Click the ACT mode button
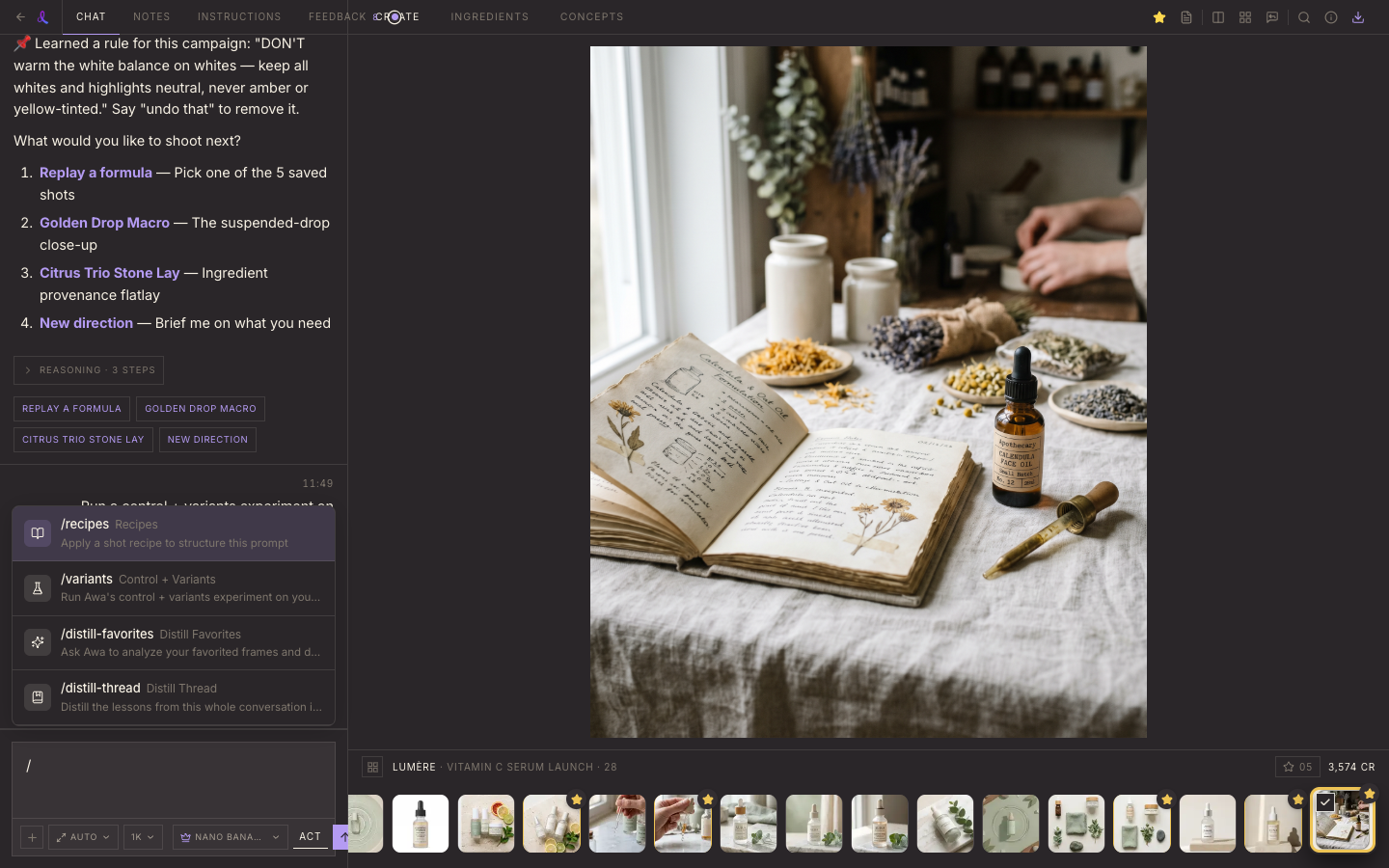The height and width of the screenshot is (868, 1389). 310,837
